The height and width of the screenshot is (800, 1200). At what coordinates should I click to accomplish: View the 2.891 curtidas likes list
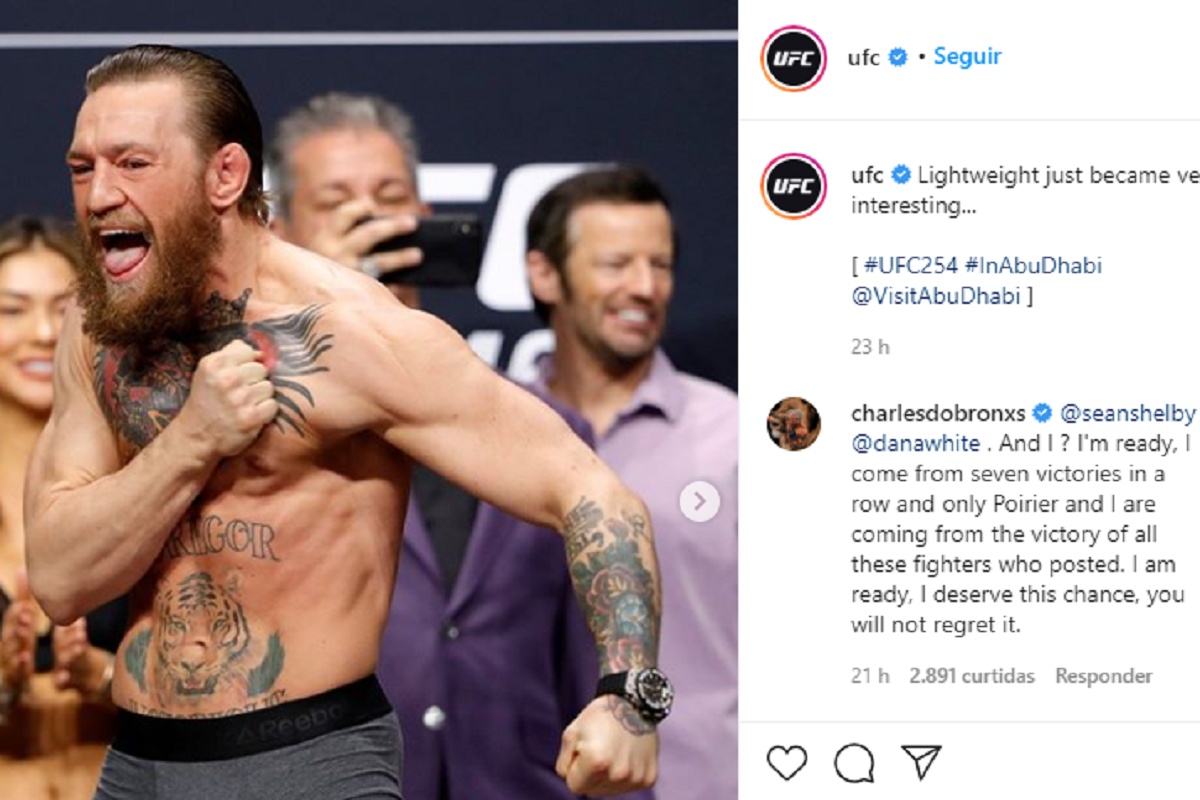pyautogui.click(x=972, y=676)
